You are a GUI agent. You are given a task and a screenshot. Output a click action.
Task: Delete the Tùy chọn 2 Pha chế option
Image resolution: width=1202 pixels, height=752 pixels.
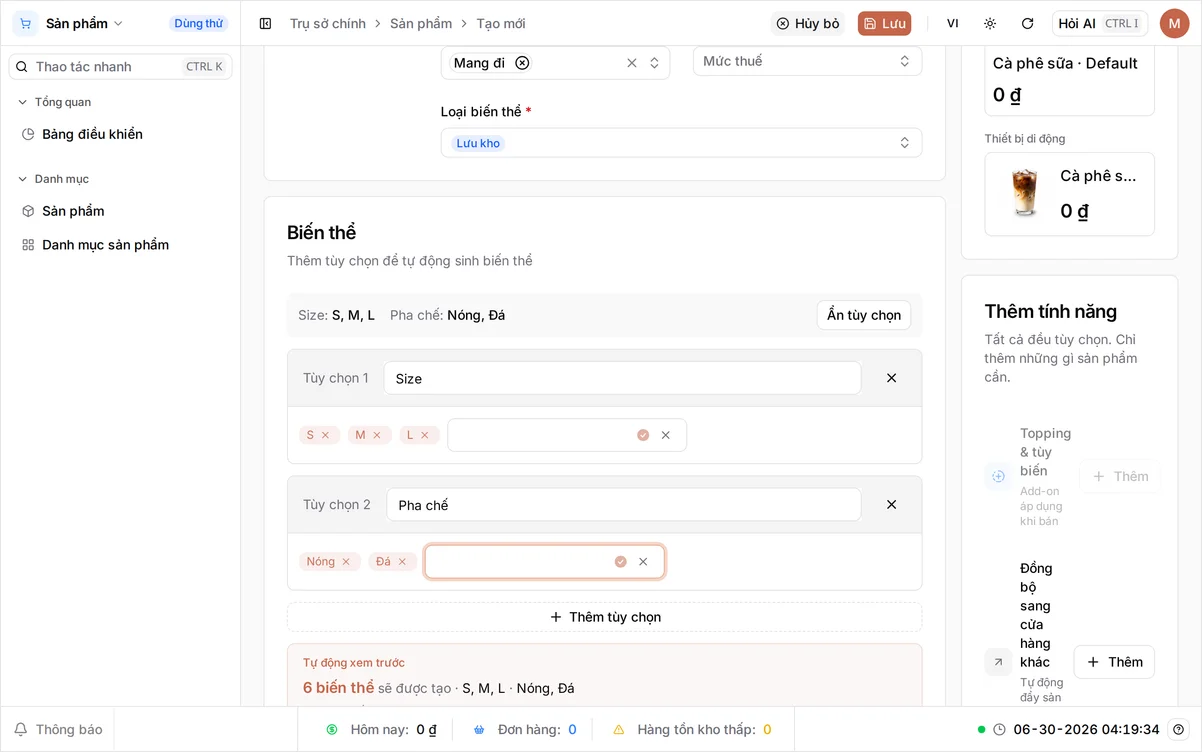[891, 504]
